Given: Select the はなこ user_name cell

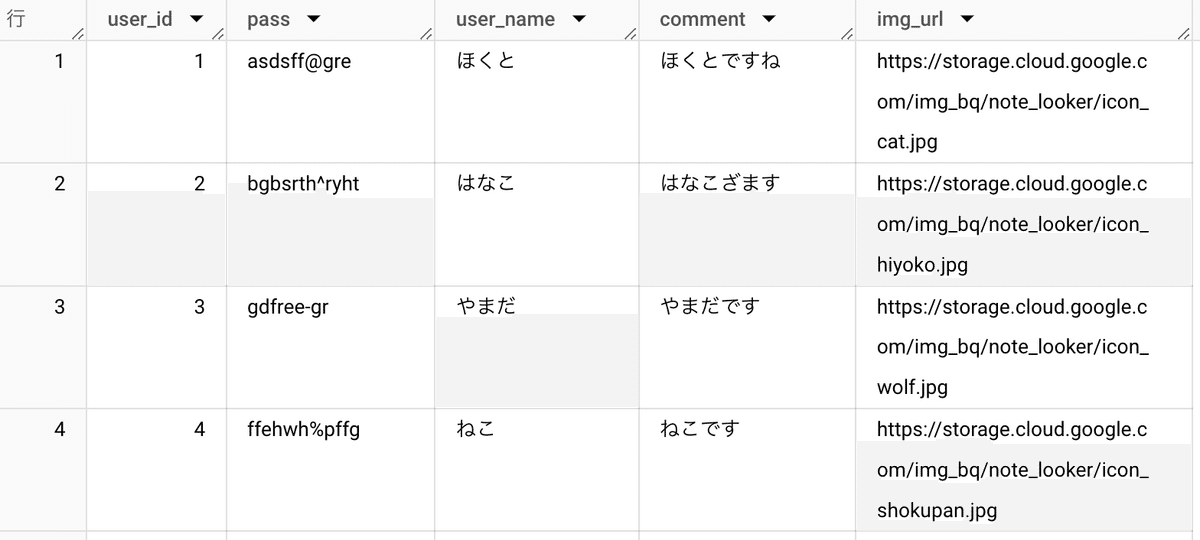Looking at the screenshot, I should coord(537,225).
